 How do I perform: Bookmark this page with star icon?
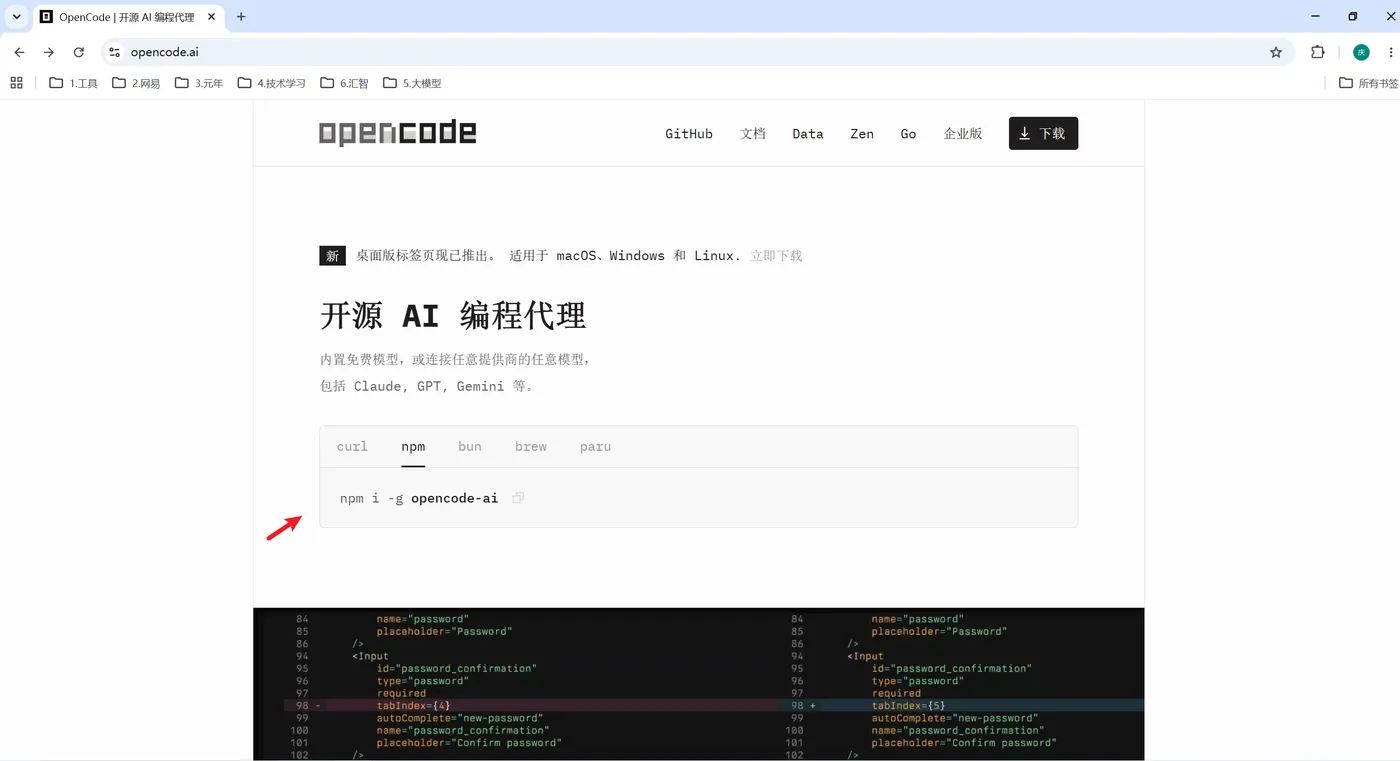[1276, 52]
